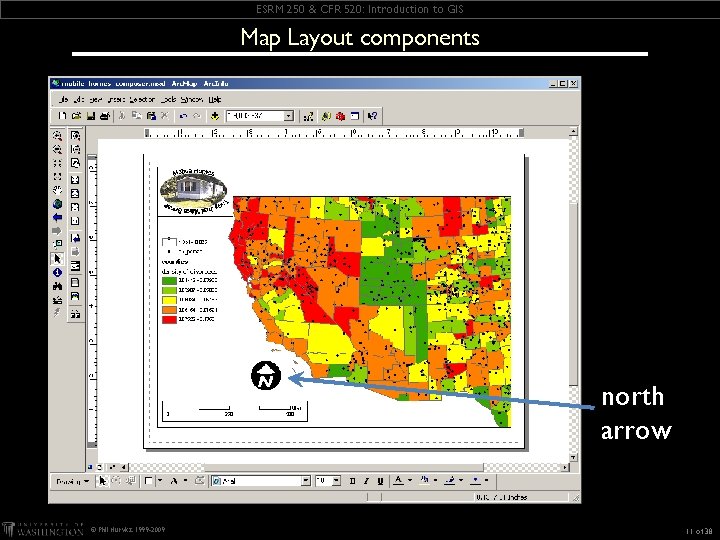
Task: Open the font size dropdown
Action: point(337,481)
